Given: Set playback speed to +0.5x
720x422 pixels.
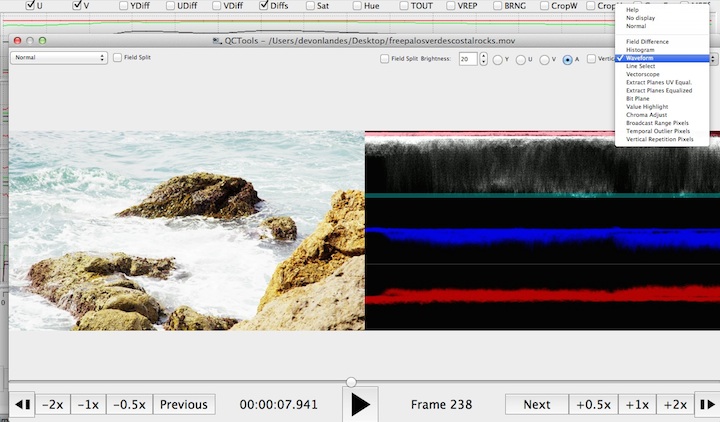Looking at the screenshot, I should (593, 405).
